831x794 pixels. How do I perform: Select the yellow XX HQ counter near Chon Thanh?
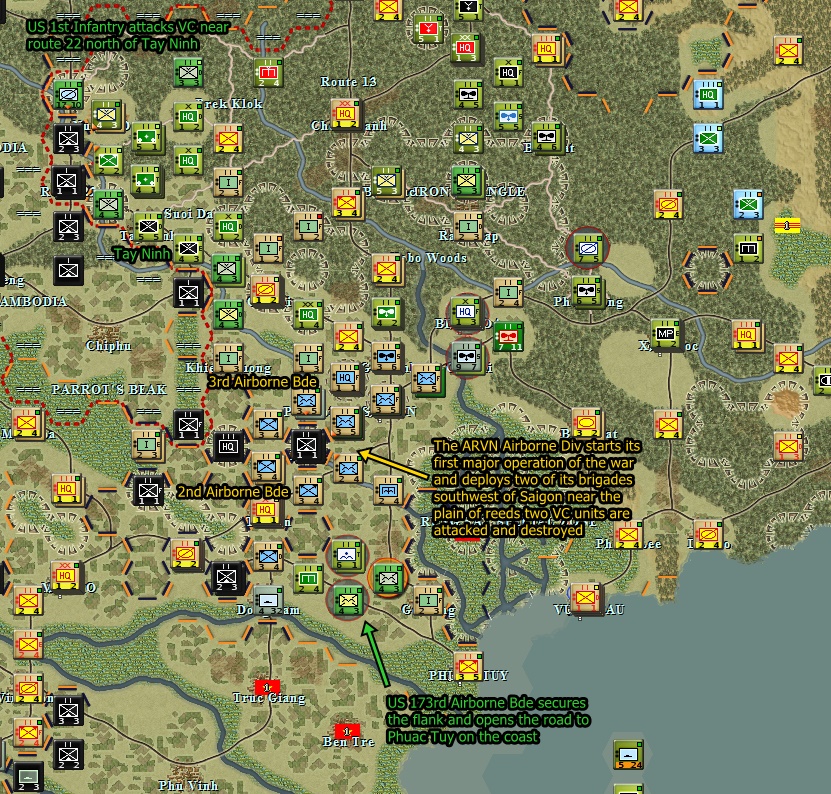tap(345, 113)
